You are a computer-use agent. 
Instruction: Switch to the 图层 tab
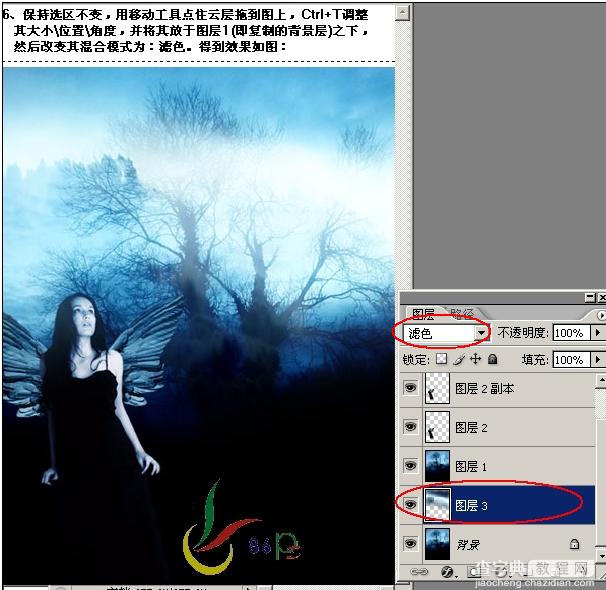click(423, 313)
